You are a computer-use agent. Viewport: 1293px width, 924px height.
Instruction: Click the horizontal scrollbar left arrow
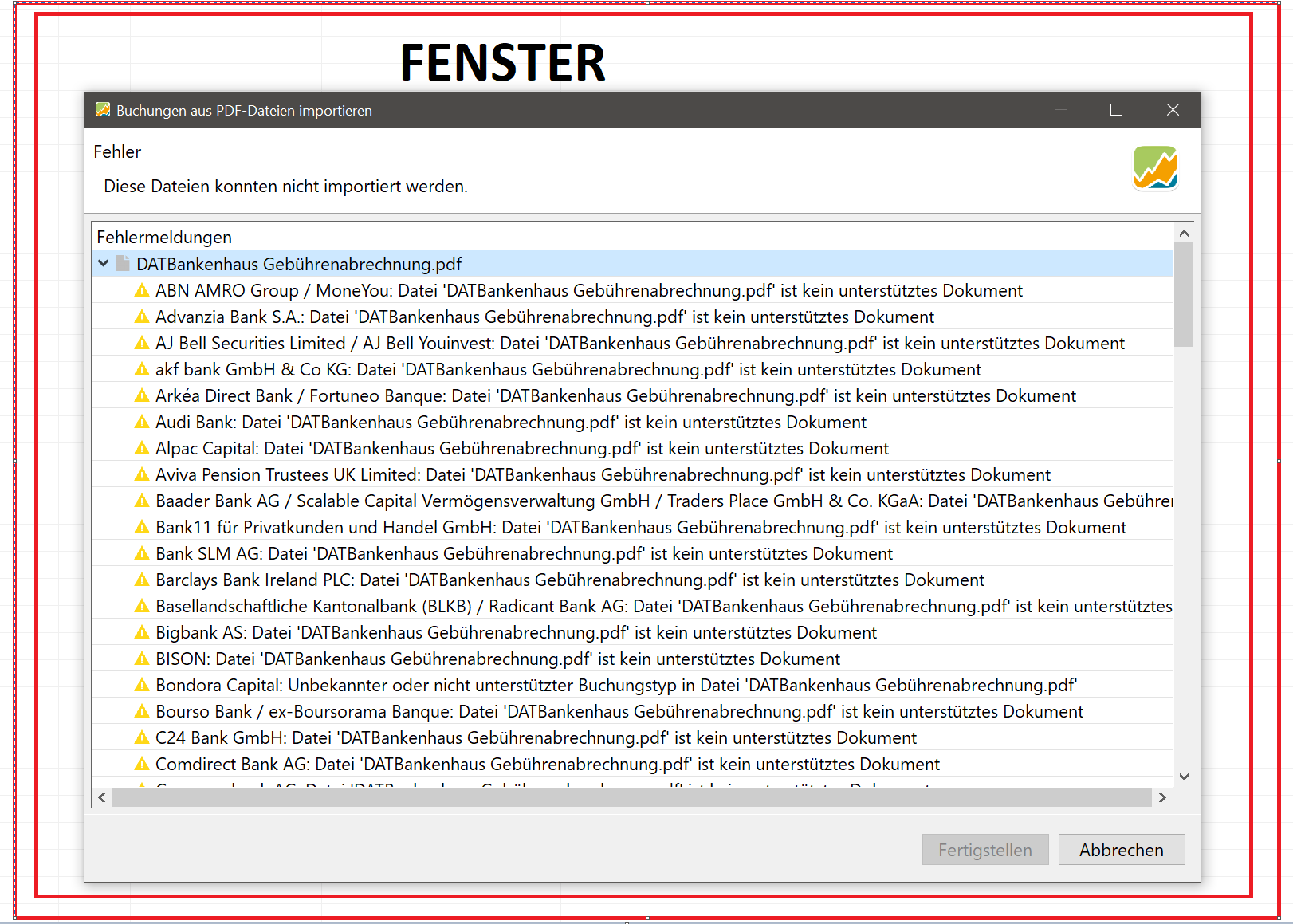[101, 797]
